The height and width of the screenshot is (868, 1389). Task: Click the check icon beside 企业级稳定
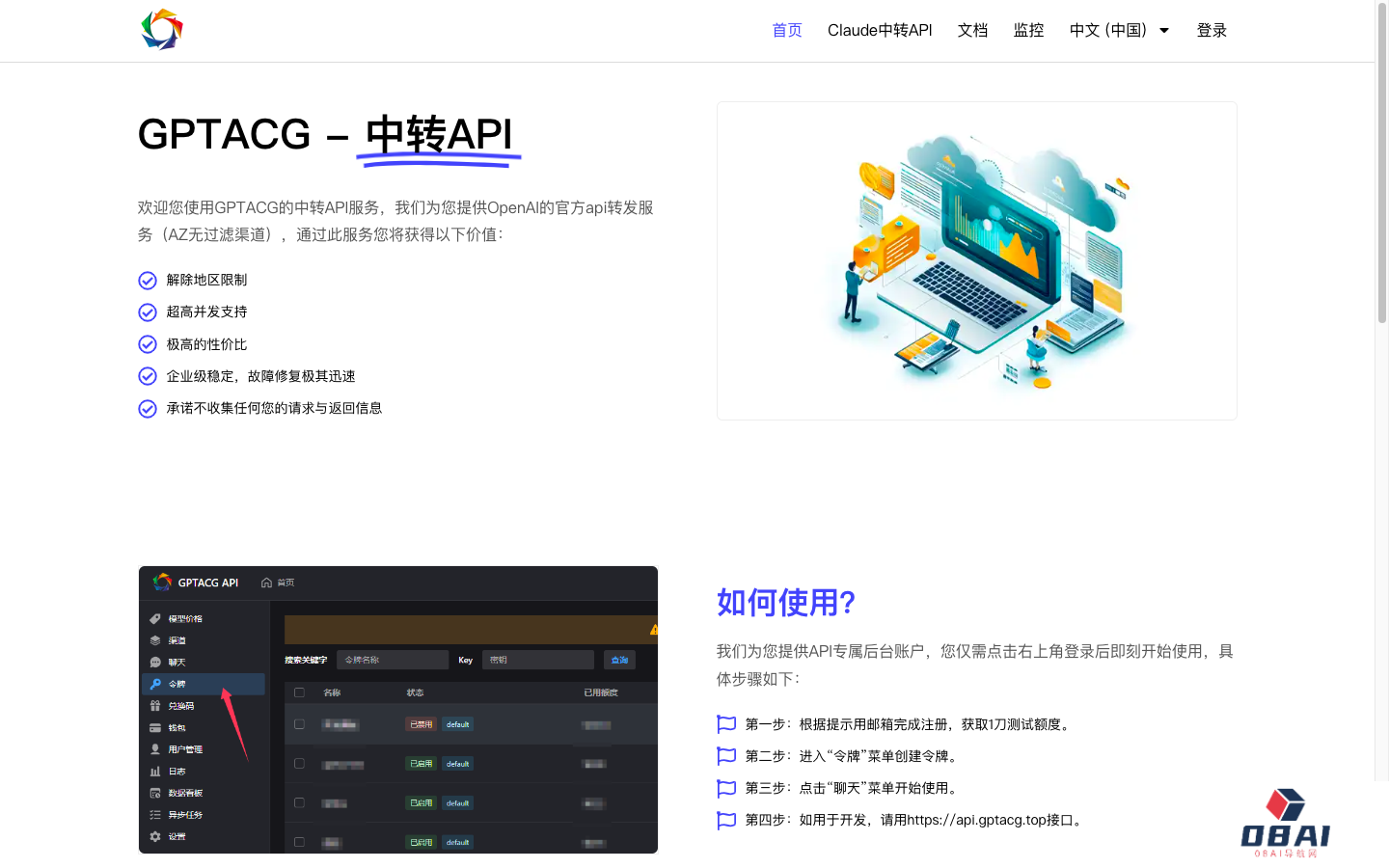tap(148, 376)
